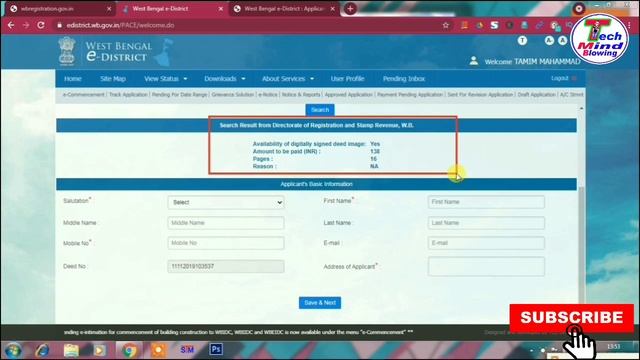Click the Applicant's Basic Information header
The height and width of the screenshot is (360, 640).
tap(316, 184)
